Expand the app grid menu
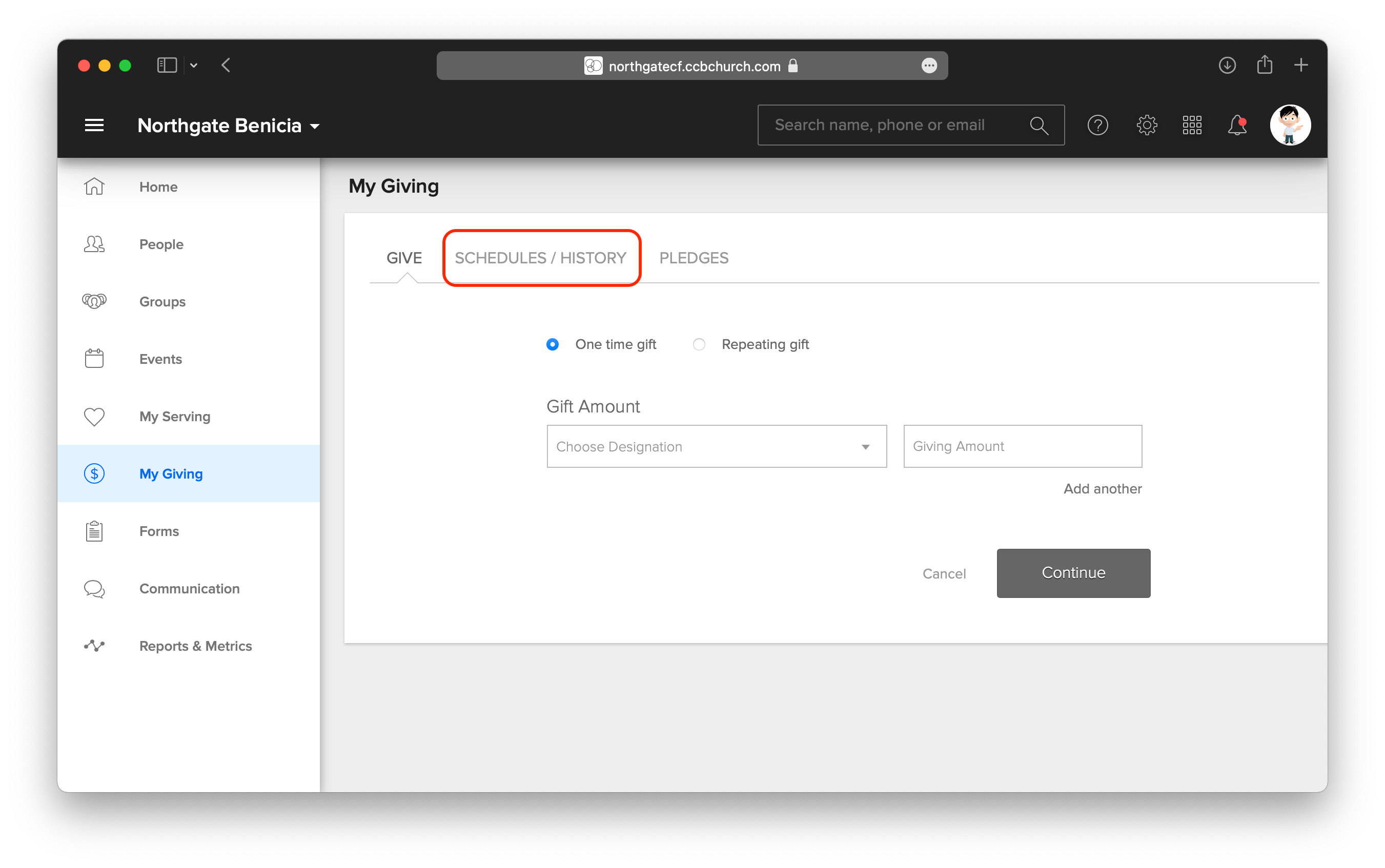 tap(1193, 125)
